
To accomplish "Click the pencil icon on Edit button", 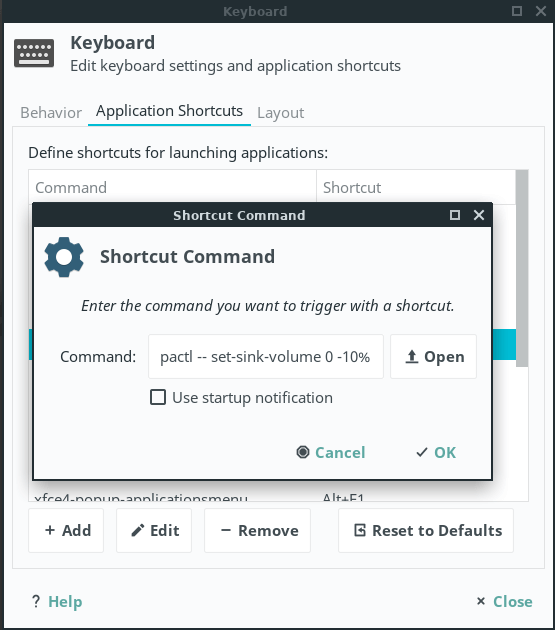I will [138, 530].
